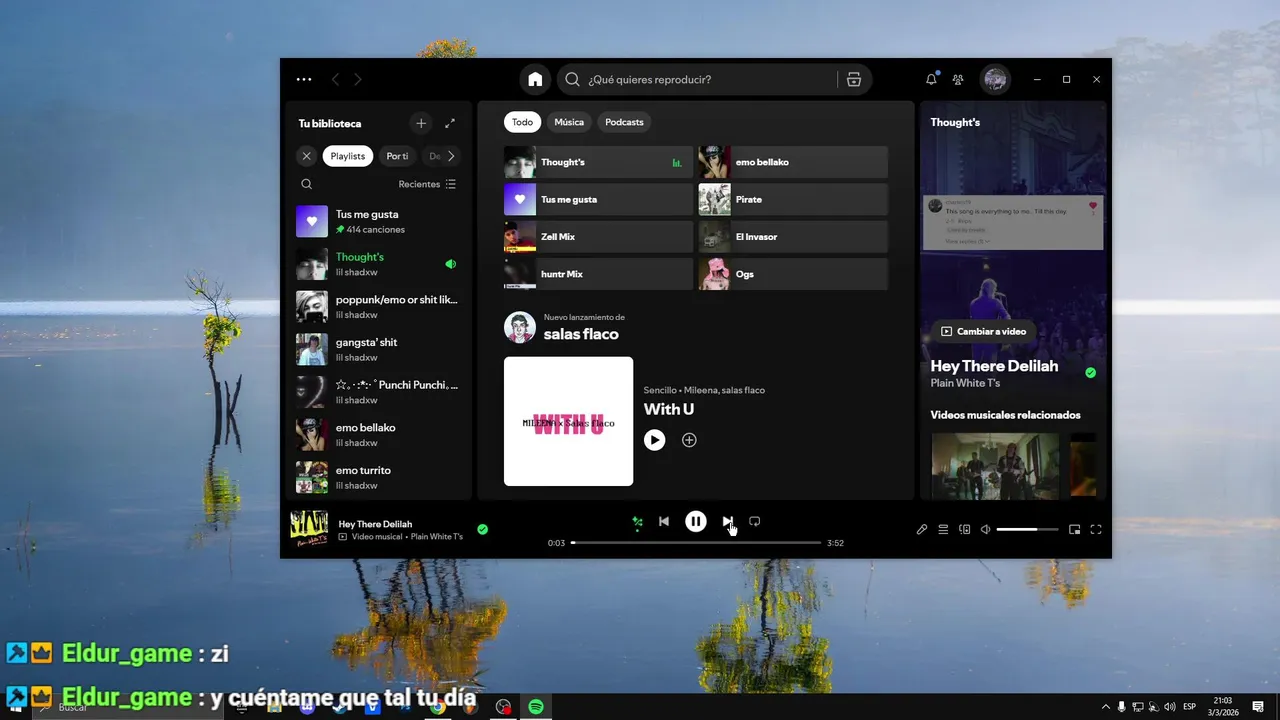The image size is (1280, 720).
Task: Show more library filters with chevron
Action: coord(451,156)
